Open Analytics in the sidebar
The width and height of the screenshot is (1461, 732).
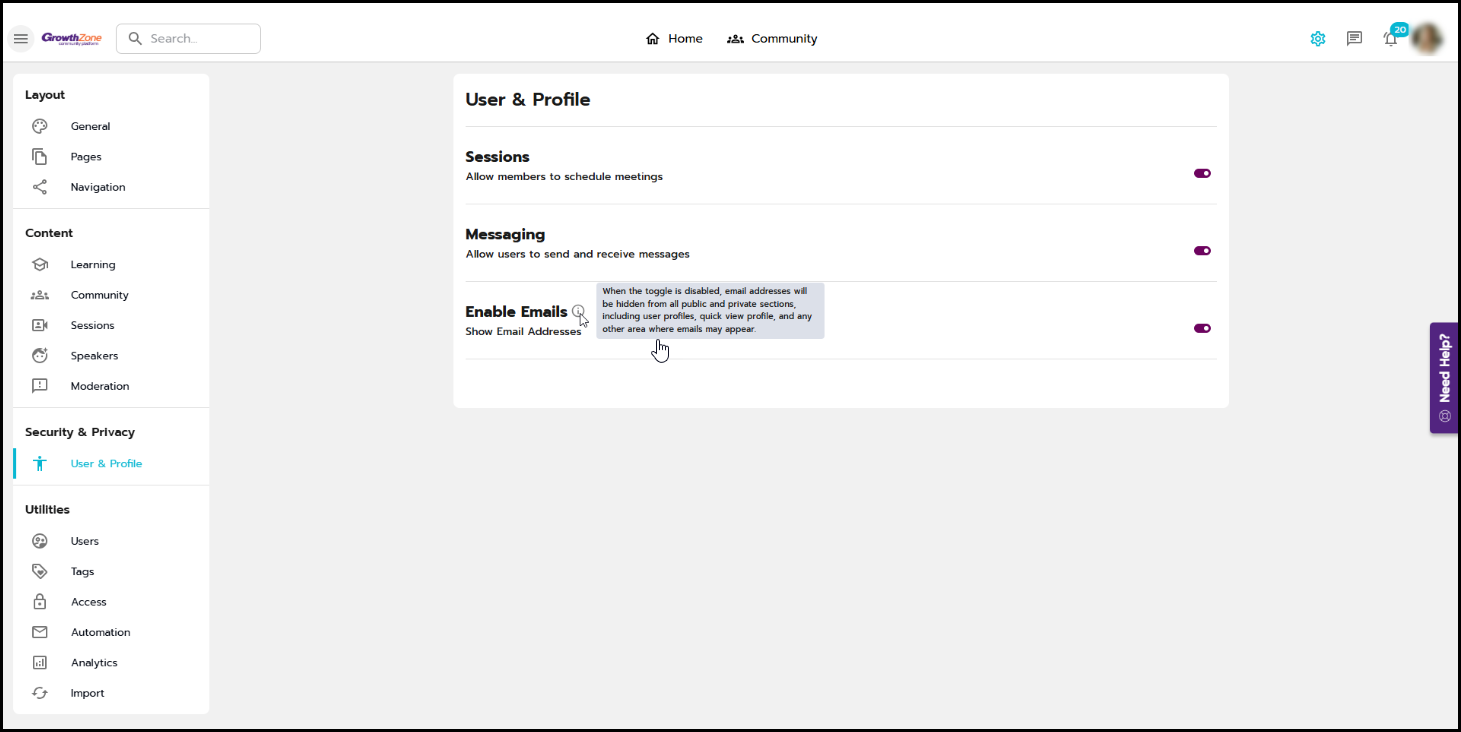94,663
